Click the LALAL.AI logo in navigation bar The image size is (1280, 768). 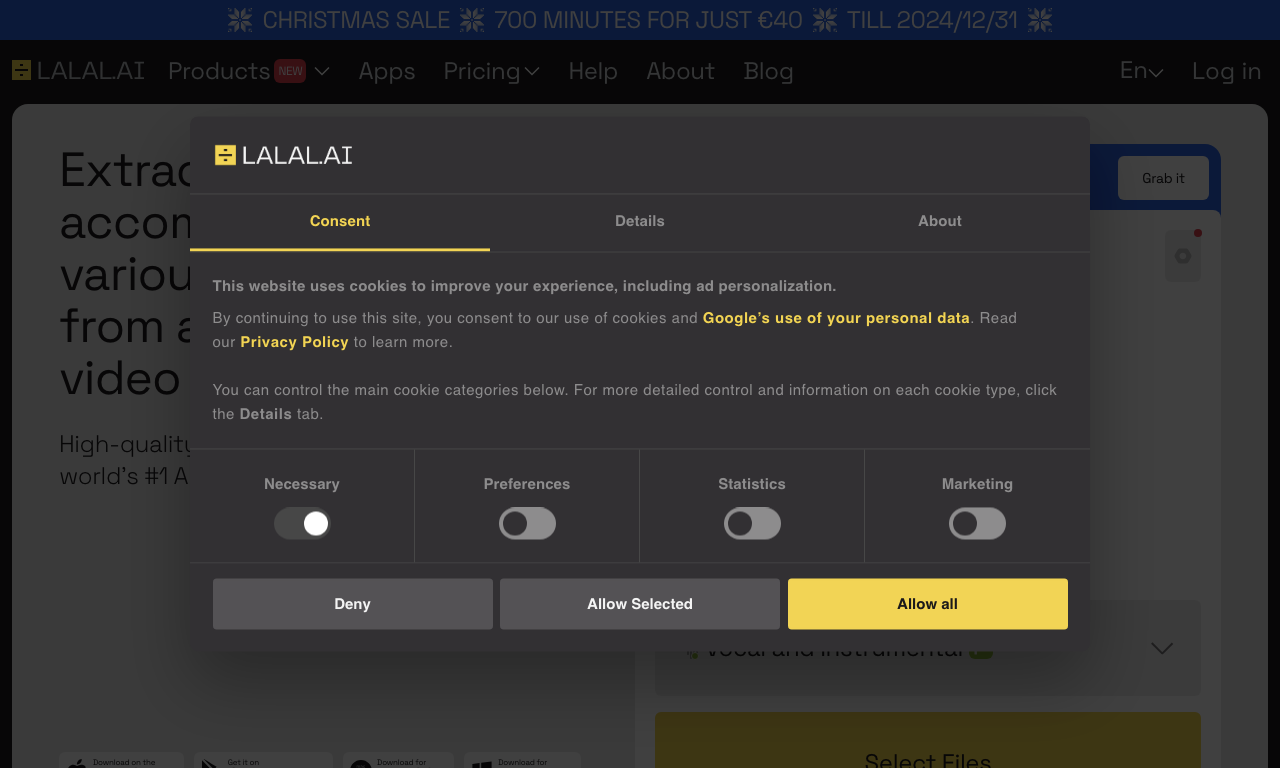tap(78, 71)
